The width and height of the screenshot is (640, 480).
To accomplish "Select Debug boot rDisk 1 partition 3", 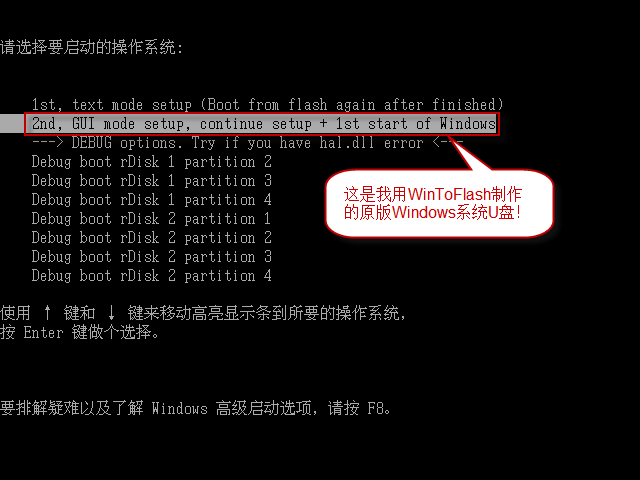I will pyautogui.click(x=151, y=181).
